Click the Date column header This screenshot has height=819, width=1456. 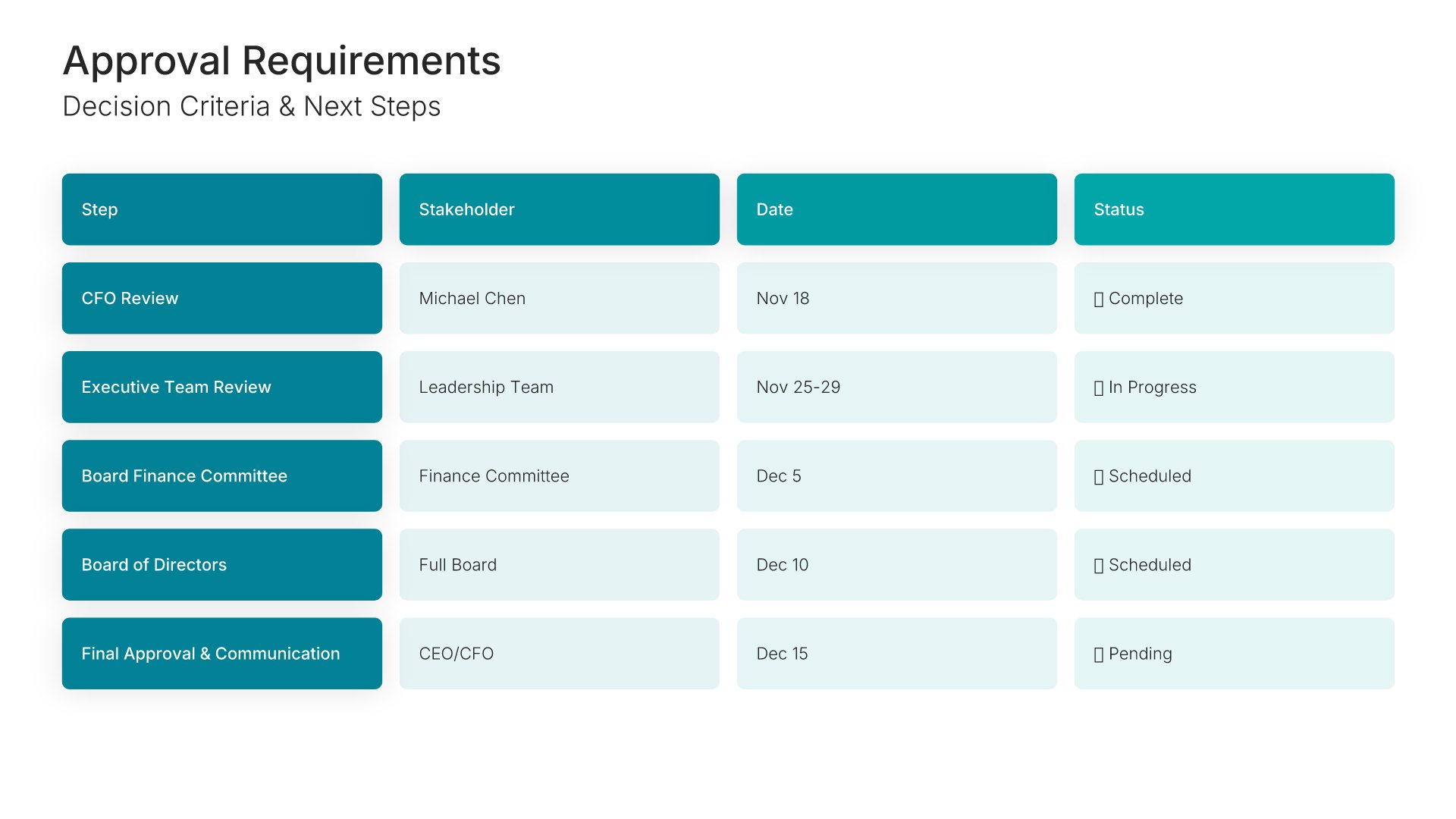click(x=896, y=209)
